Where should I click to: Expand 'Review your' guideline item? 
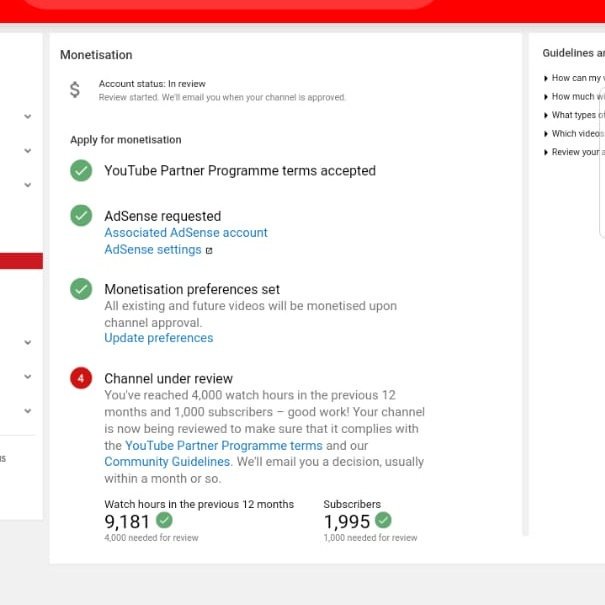click(574, 152)
